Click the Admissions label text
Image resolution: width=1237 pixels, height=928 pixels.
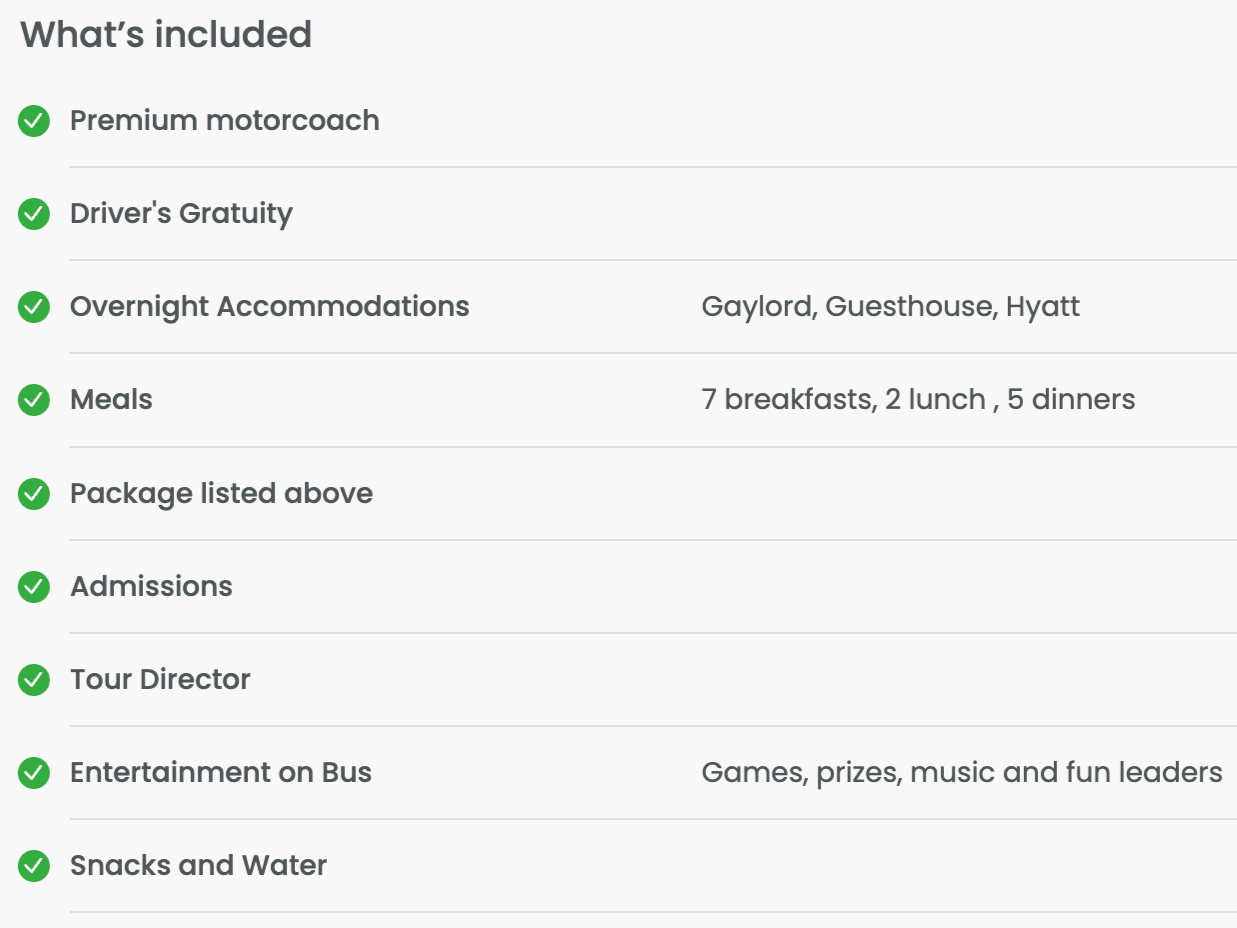pos(151,587)
